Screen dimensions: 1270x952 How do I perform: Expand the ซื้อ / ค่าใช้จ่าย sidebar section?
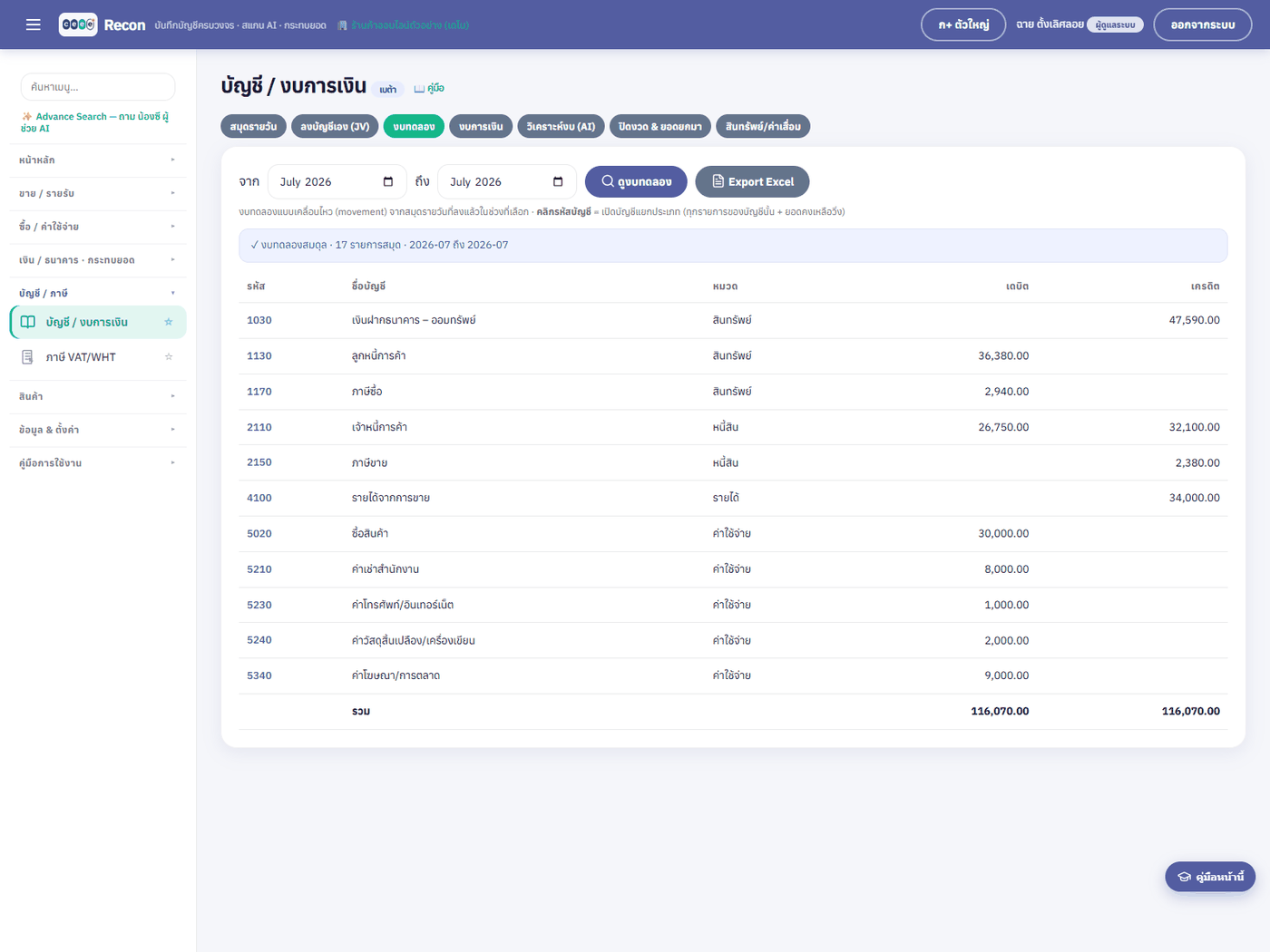pos(98,227)
